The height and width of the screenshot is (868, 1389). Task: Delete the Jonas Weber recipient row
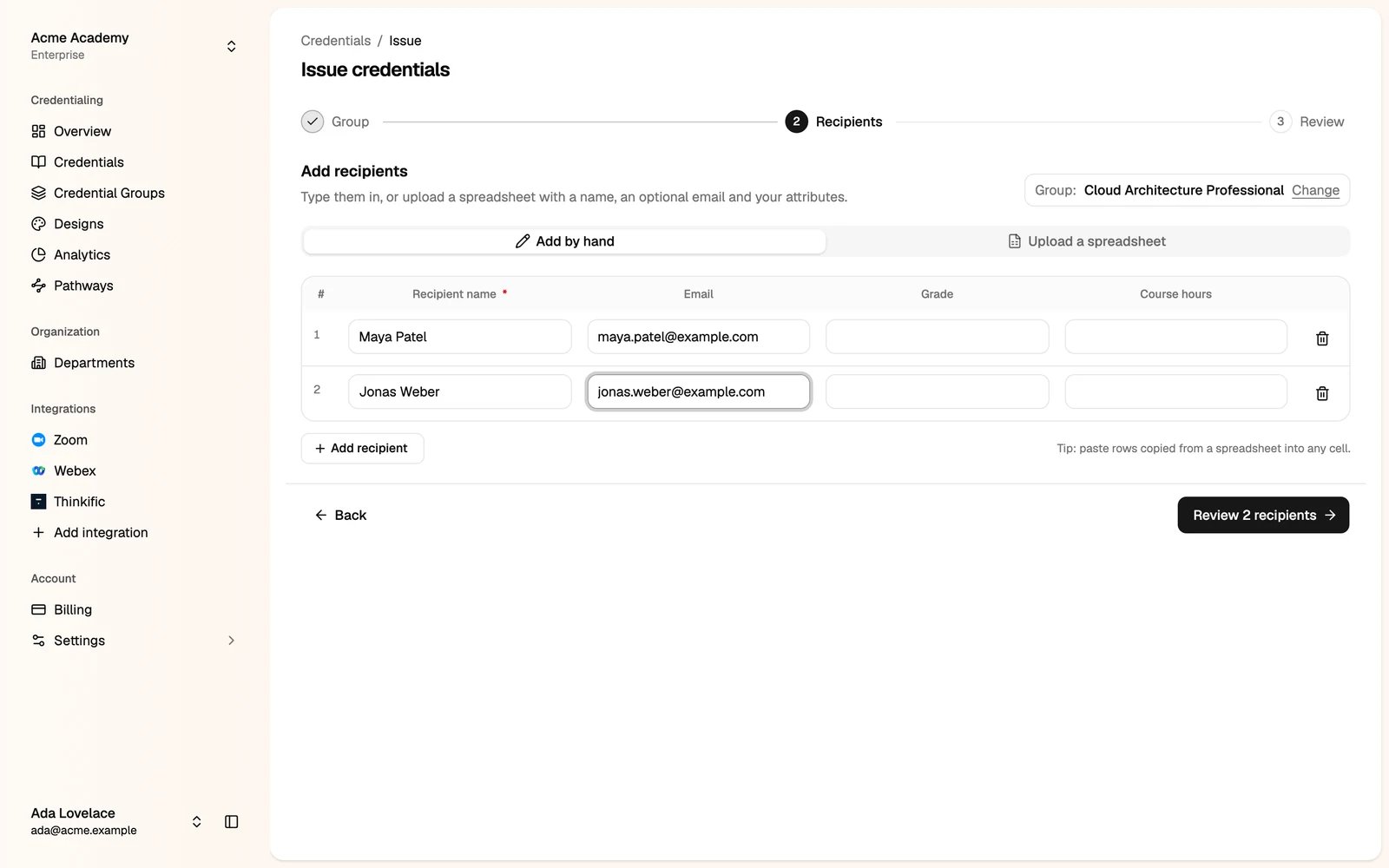point(1321,393)
